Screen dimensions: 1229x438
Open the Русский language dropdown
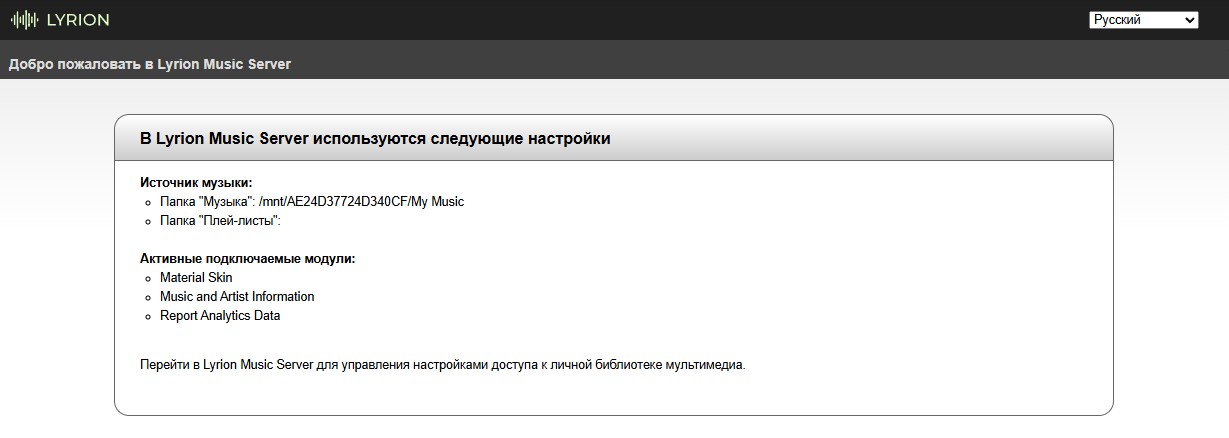pyautogui.click(x=1136, y=20)
